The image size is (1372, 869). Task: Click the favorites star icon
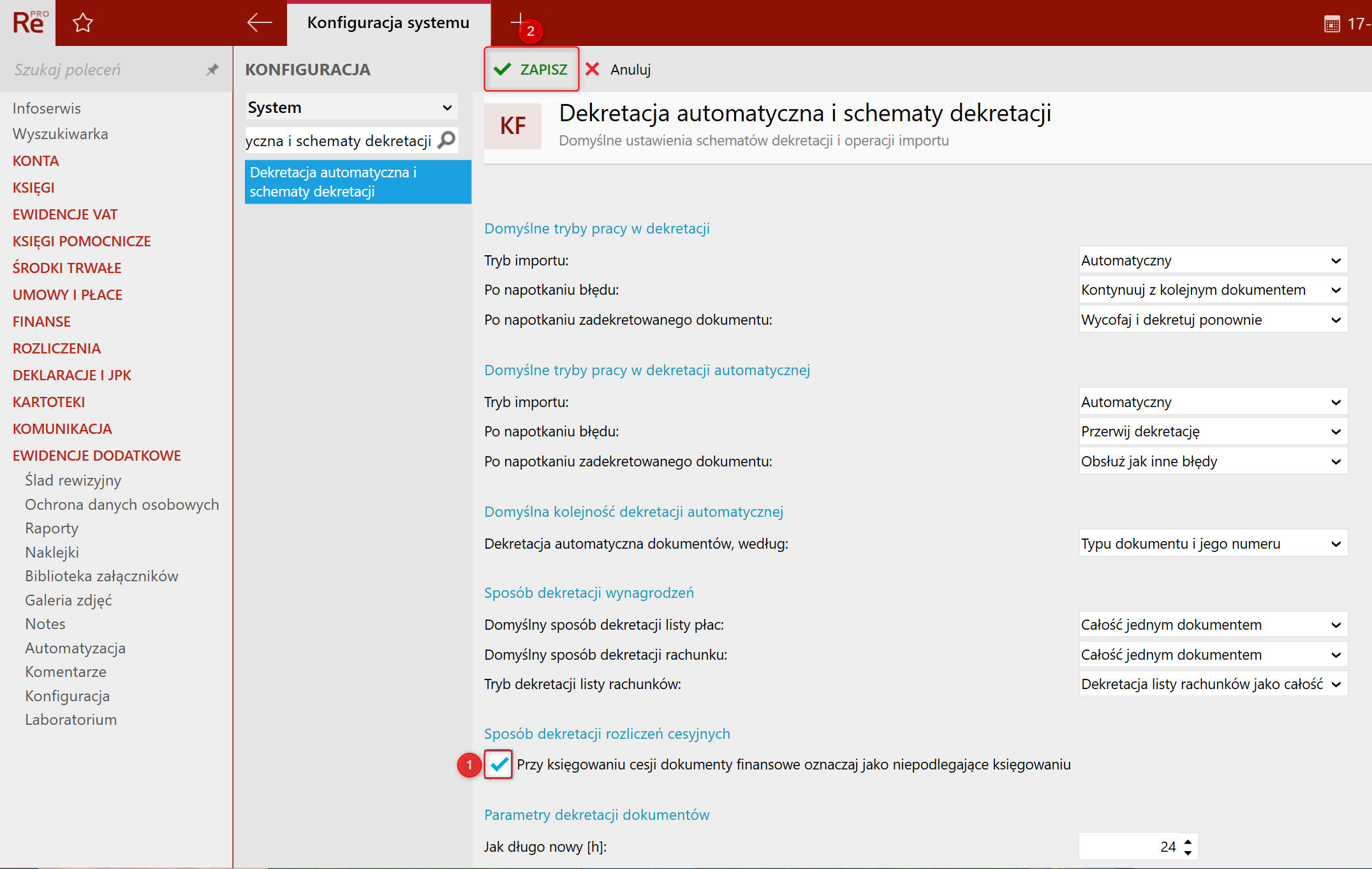[83, 24]
